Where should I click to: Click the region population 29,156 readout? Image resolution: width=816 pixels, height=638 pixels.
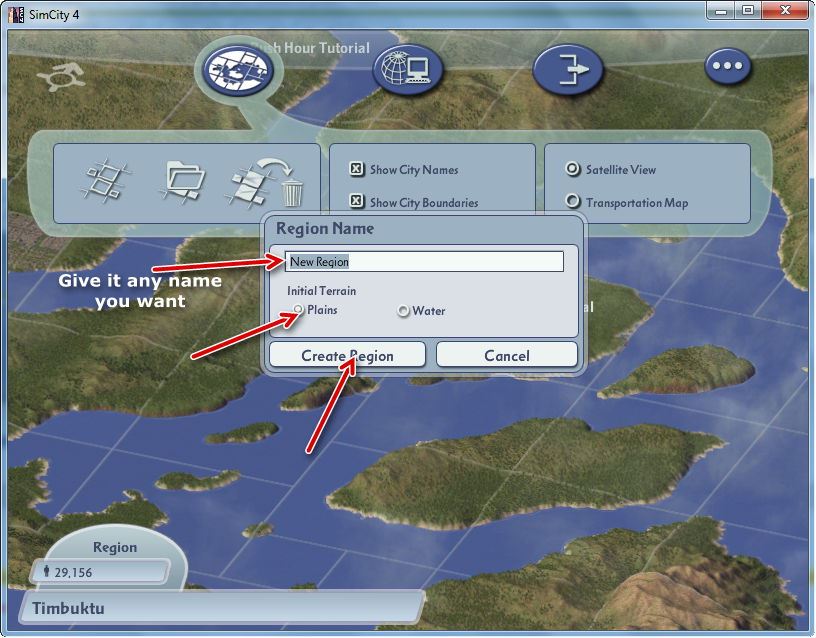coord(100,572)
